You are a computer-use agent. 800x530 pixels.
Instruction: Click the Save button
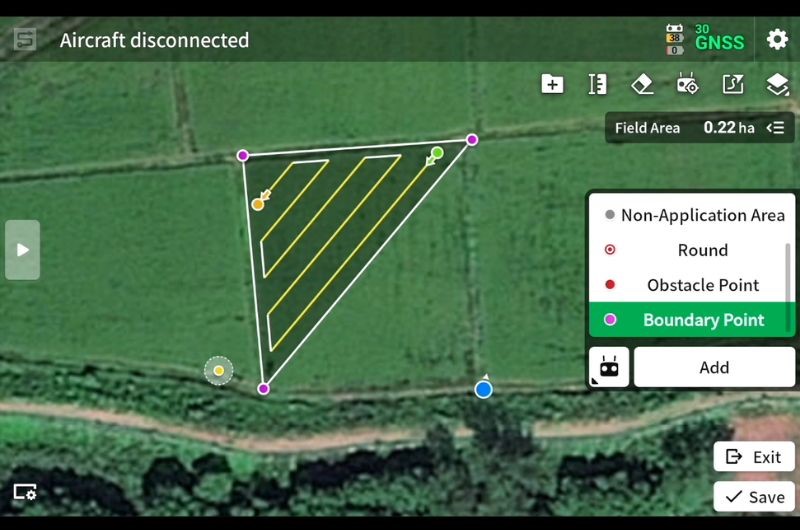(754, 497)
